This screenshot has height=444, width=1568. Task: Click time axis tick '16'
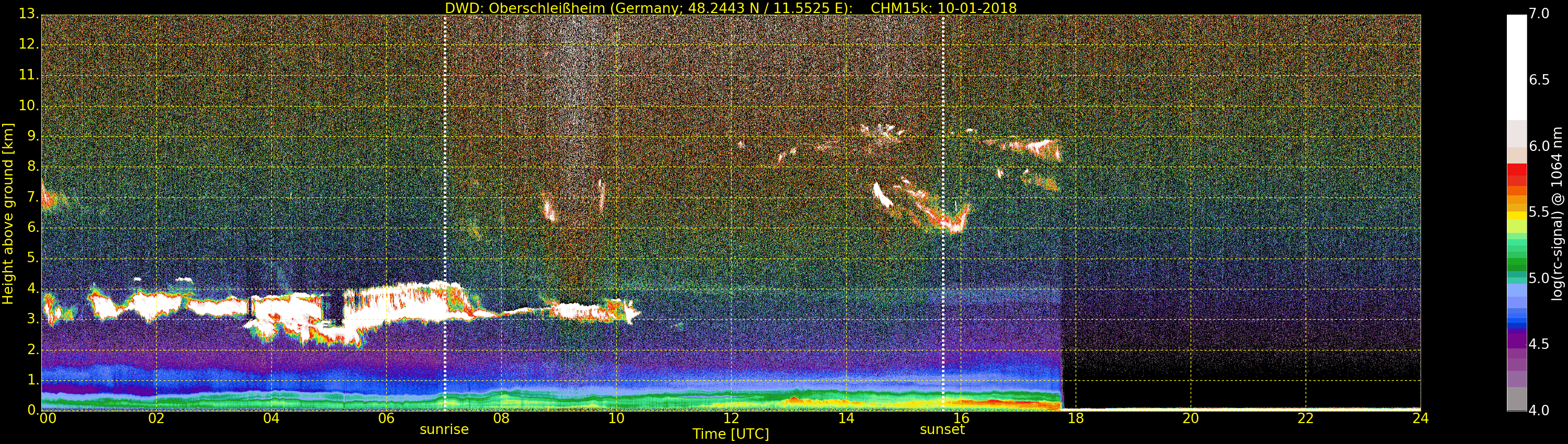coord(961,418)
